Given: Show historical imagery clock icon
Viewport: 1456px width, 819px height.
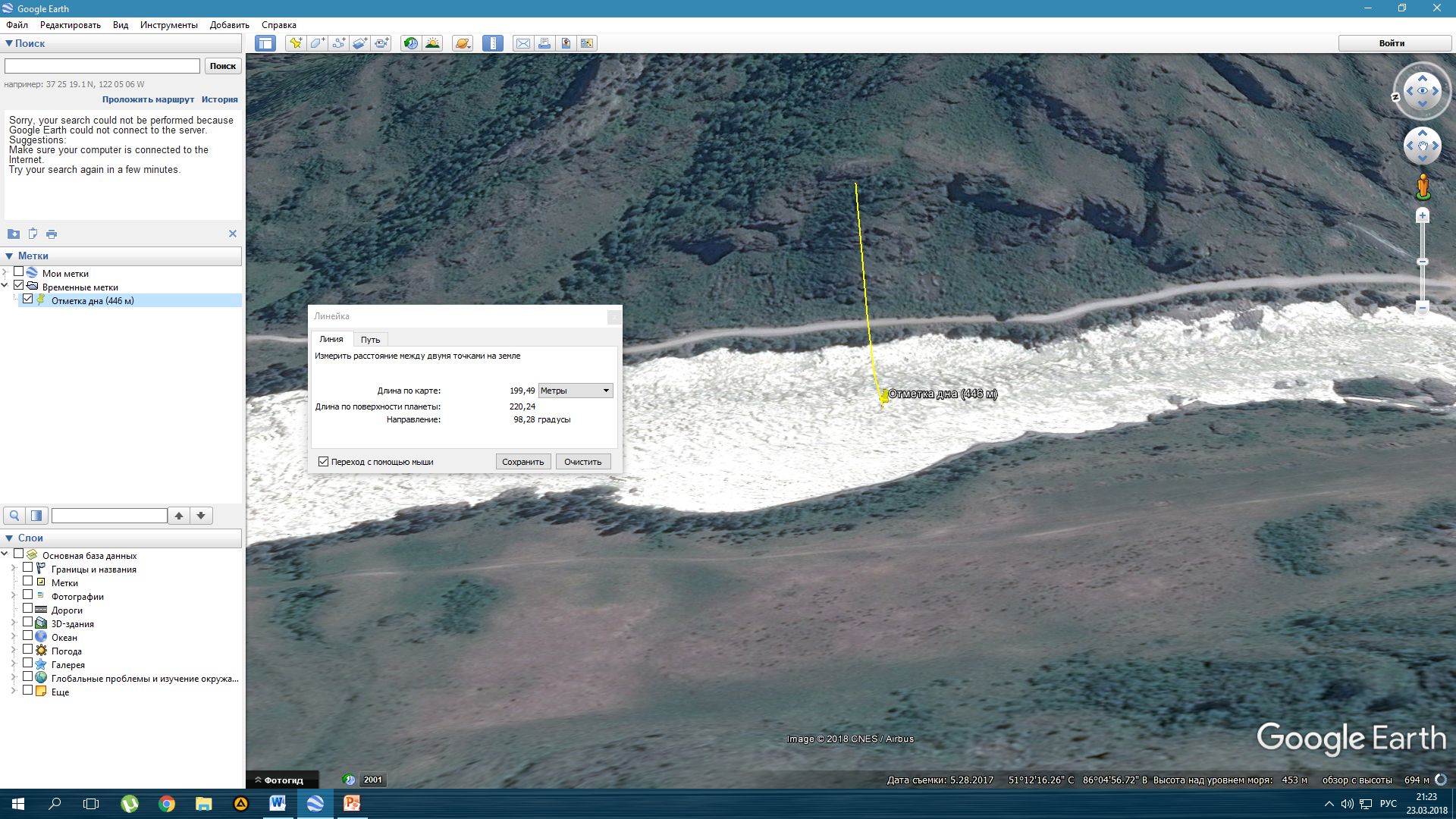Looking at the screenshot, I should coord(410,43).
